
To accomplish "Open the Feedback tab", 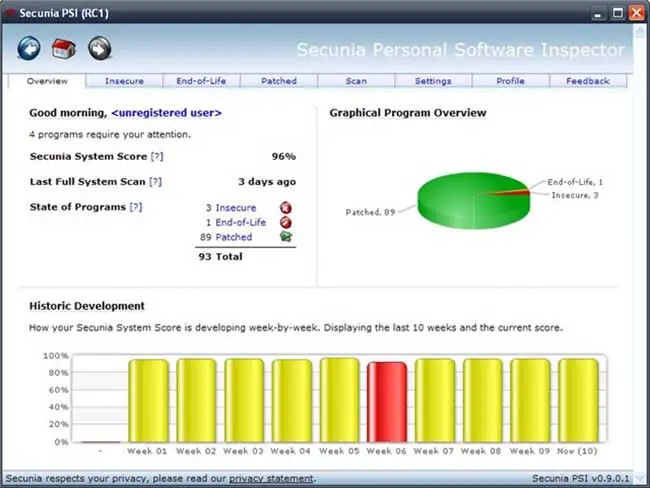I will pyautogui.click(x=588, y=81).
